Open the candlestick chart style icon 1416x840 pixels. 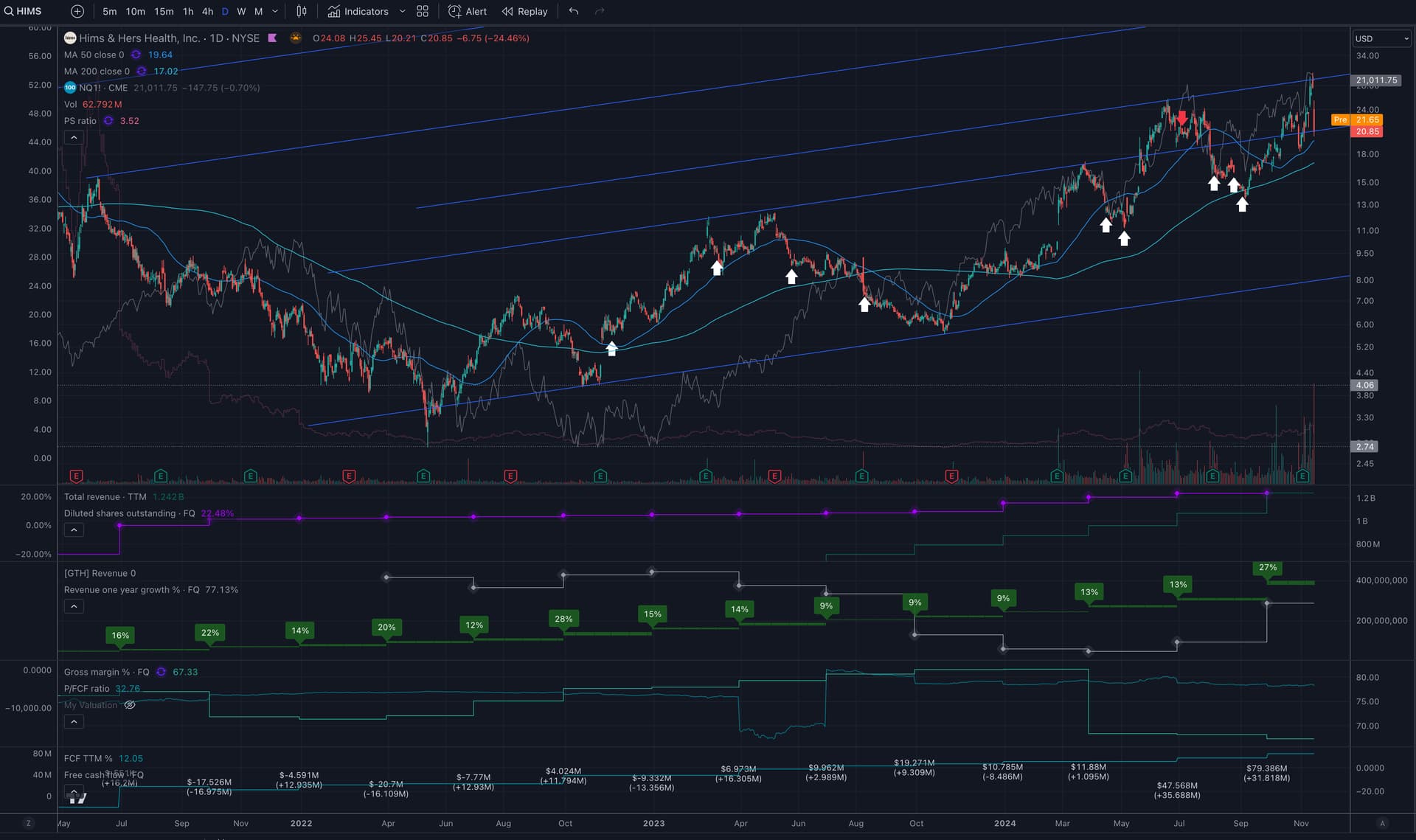point(302,11)
